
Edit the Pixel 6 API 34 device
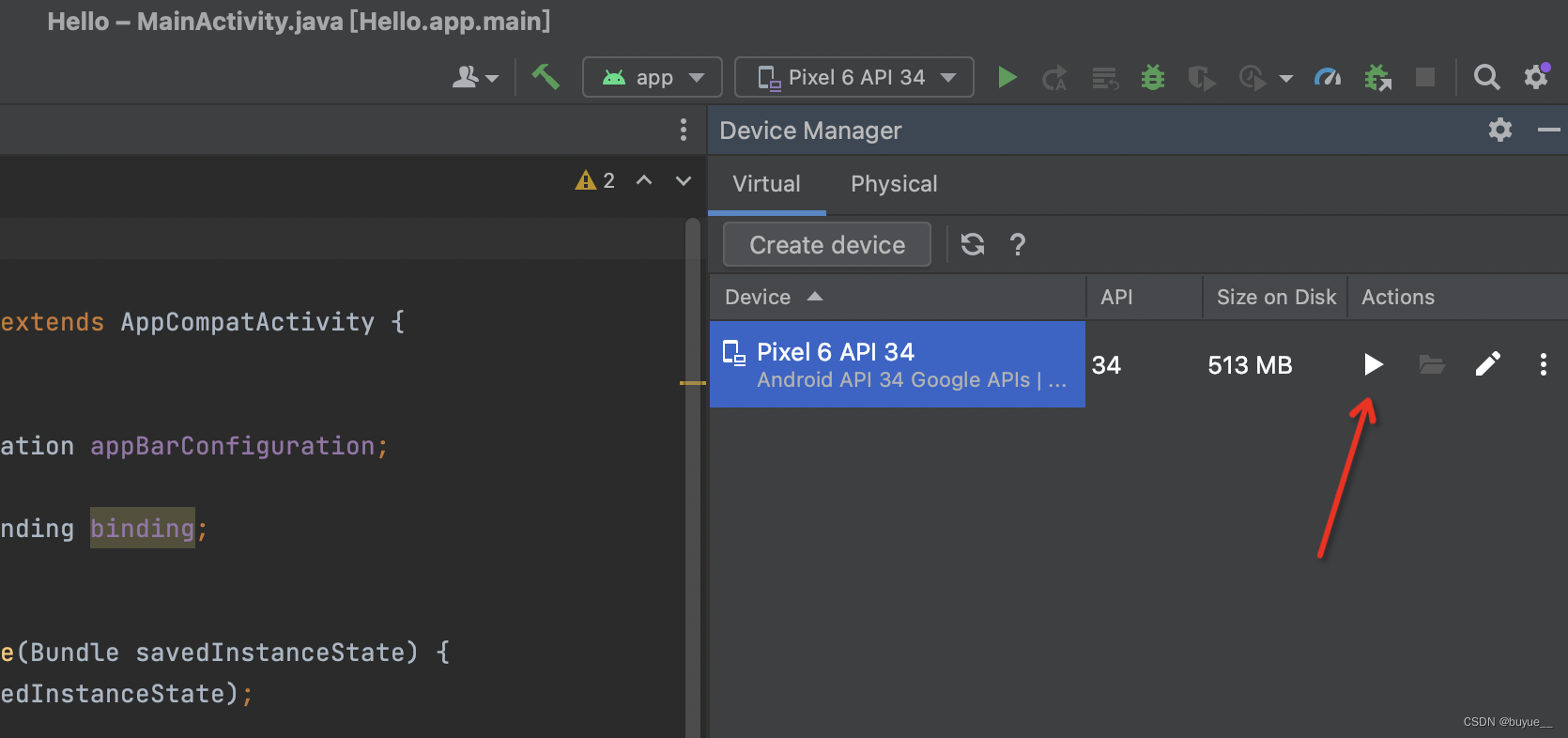[1487, 364]
